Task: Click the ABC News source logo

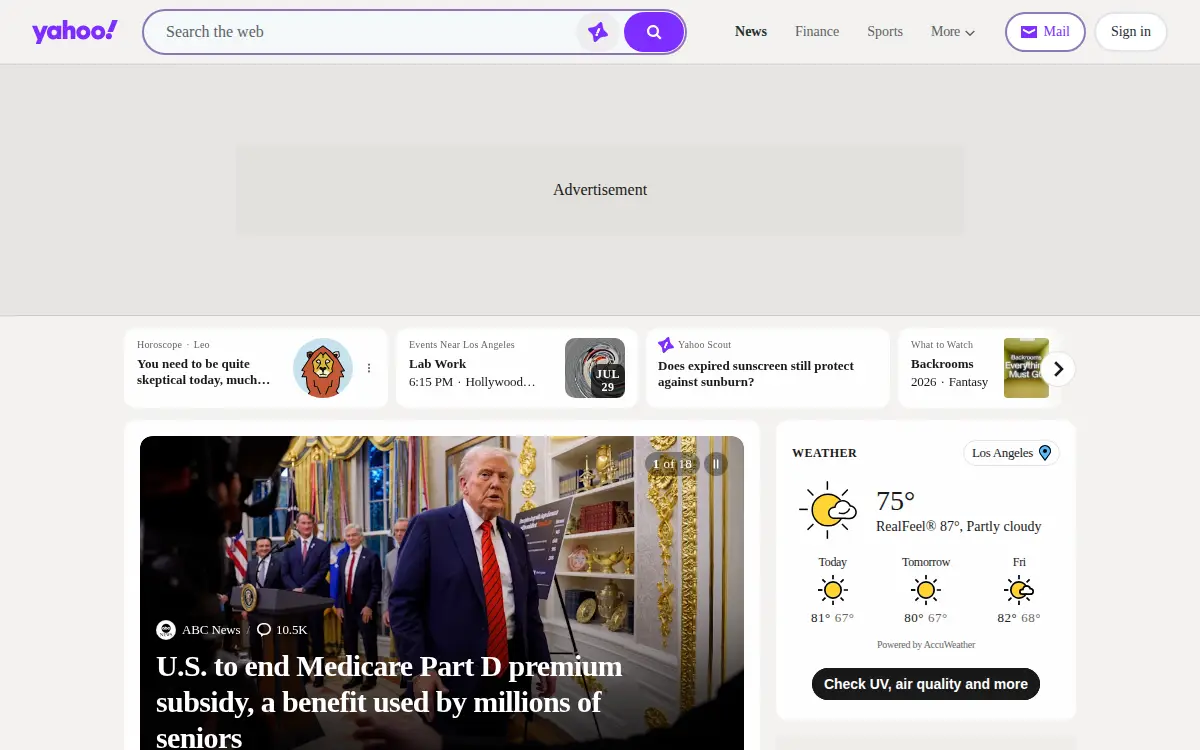Action: [166, 630]
